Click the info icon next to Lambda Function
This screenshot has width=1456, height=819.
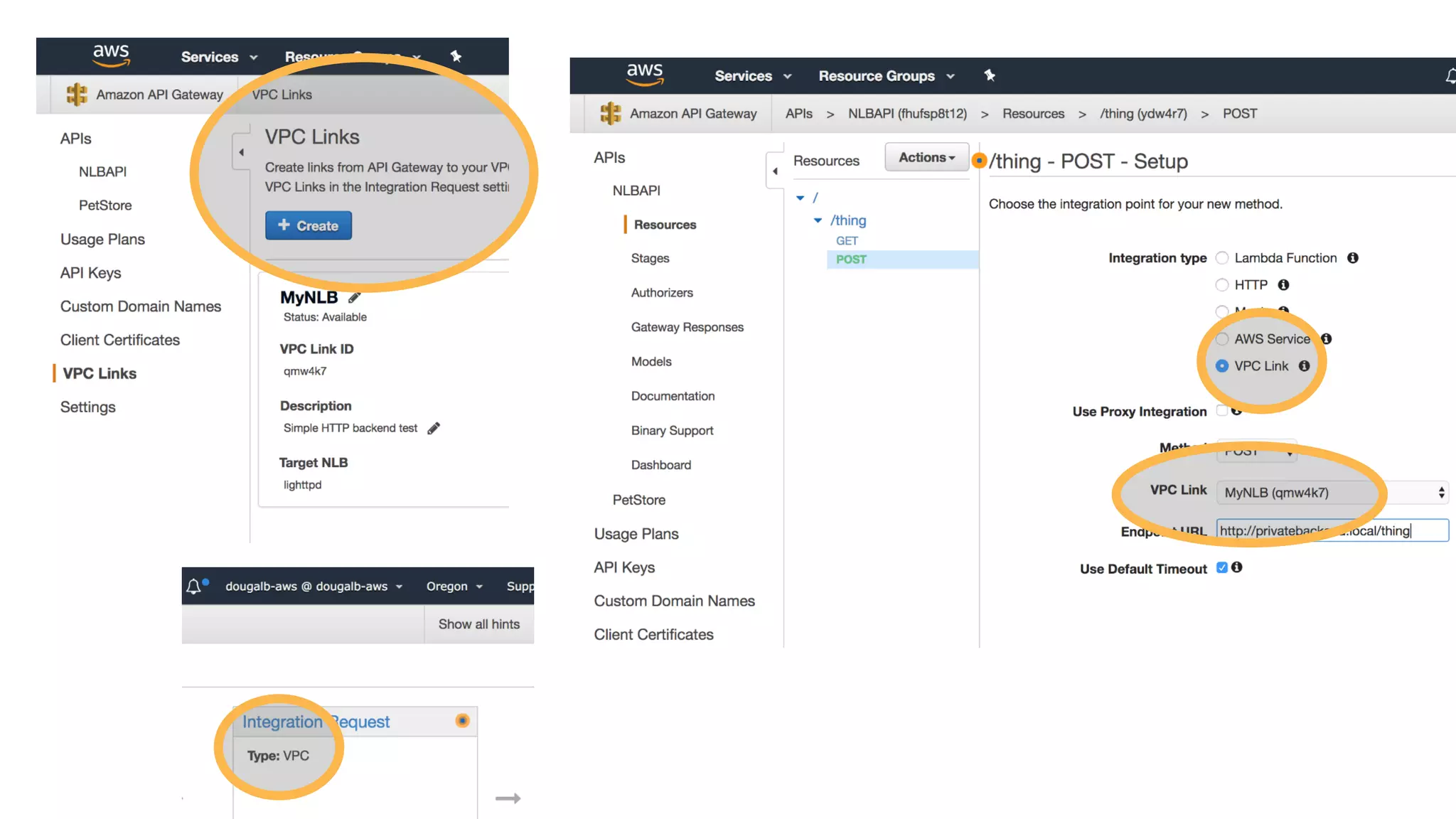[1353, 258]
